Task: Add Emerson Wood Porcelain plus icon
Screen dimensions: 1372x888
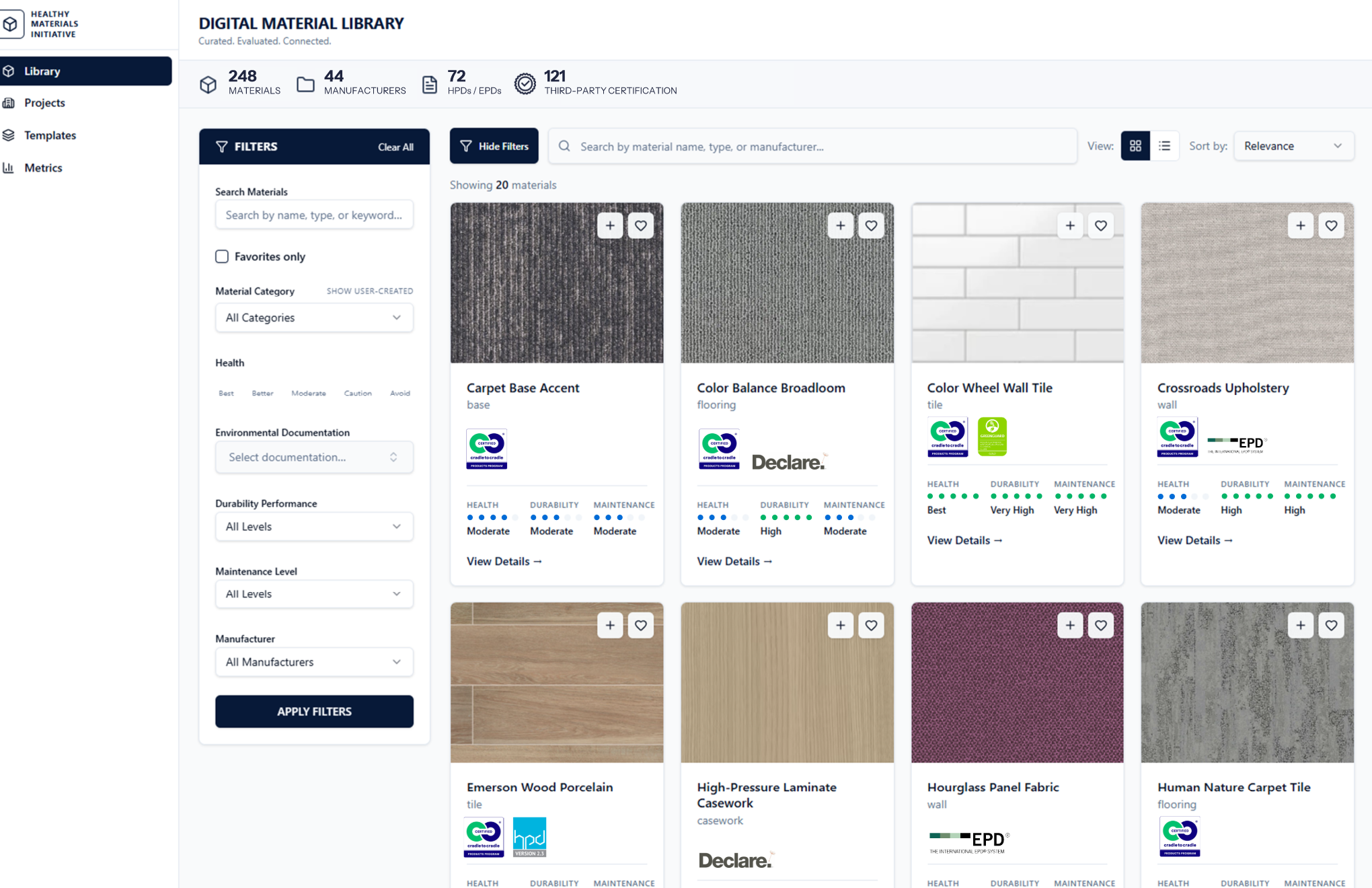Action: click(x=610, y=625)
